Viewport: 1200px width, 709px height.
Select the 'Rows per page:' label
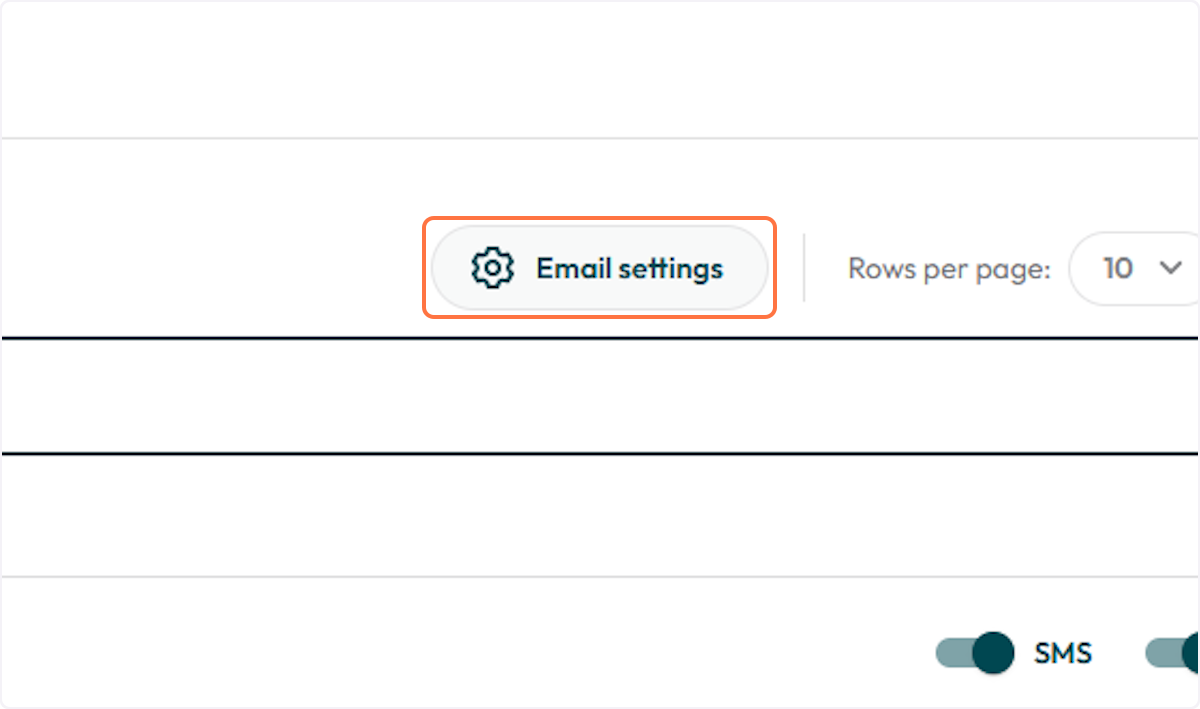point(948,268)
